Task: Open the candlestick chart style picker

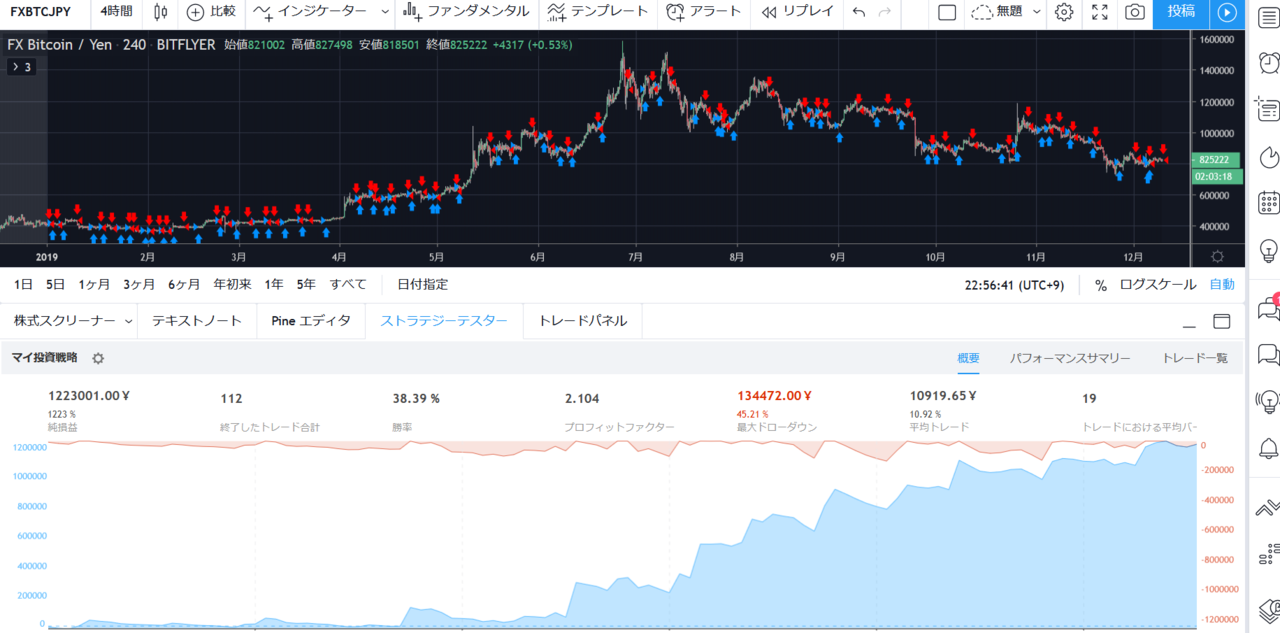Action: click(x=162, y=12)
